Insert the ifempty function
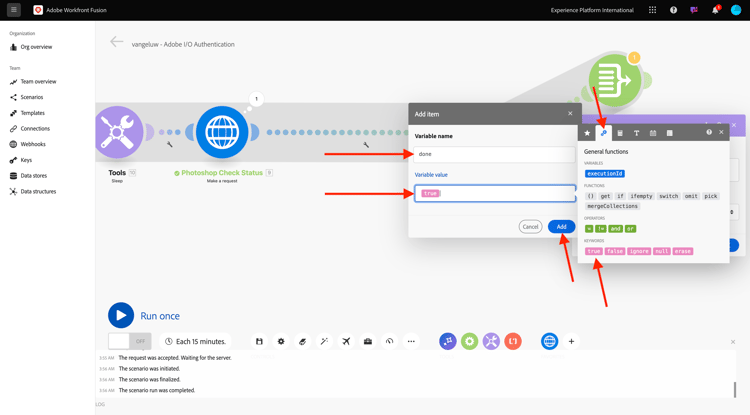750x415 pixels. tap(641, 196)
